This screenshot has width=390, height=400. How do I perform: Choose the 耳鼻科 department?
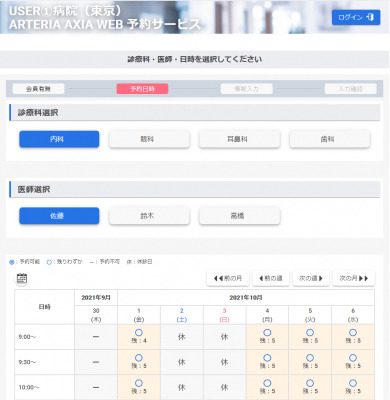[x=239, y=139]
